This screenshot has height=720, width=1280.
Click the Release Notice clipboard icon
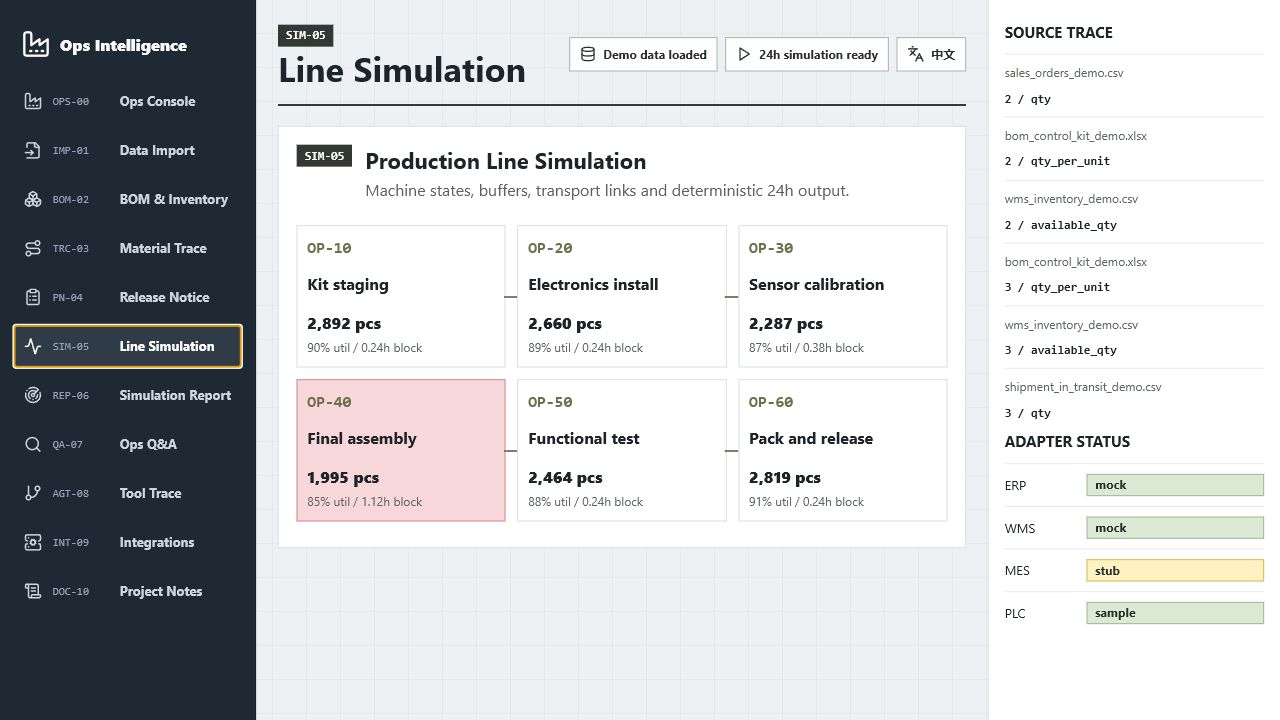[33, 297]
